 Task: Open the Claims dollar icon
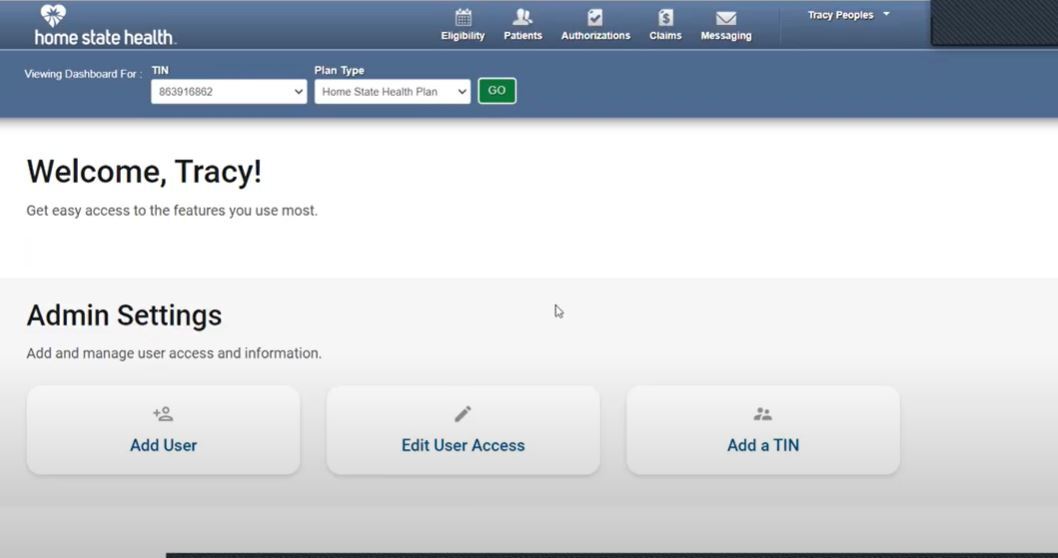coord(665,17)
